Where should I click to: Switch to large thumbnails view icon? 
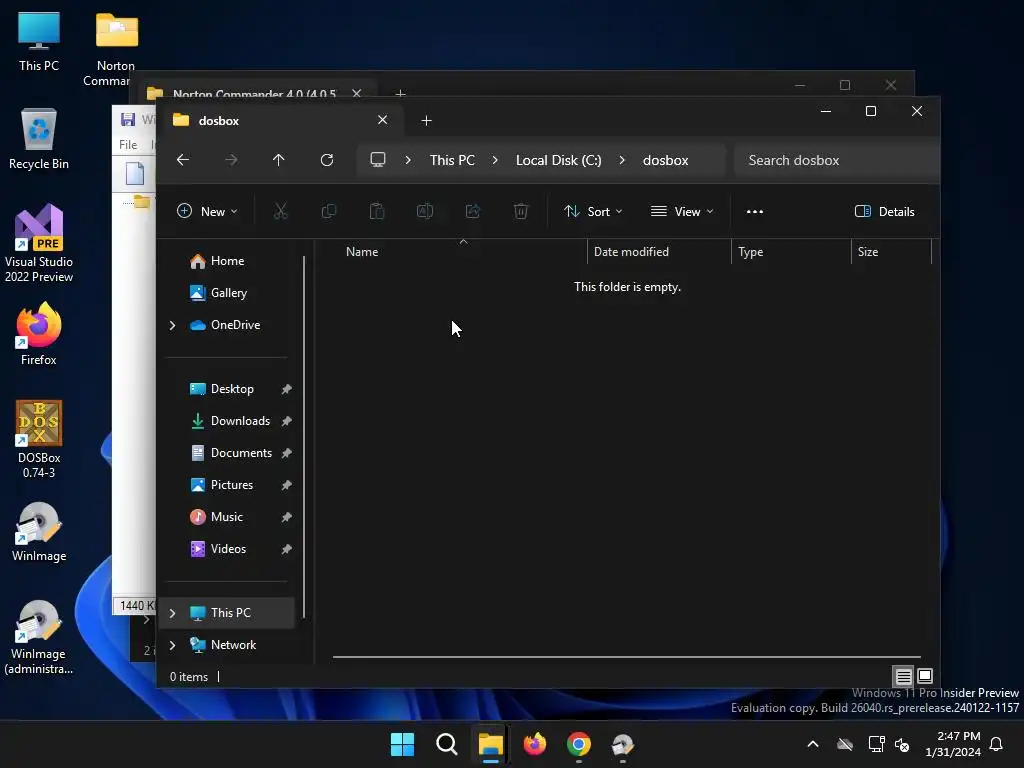tap(925, 676)
